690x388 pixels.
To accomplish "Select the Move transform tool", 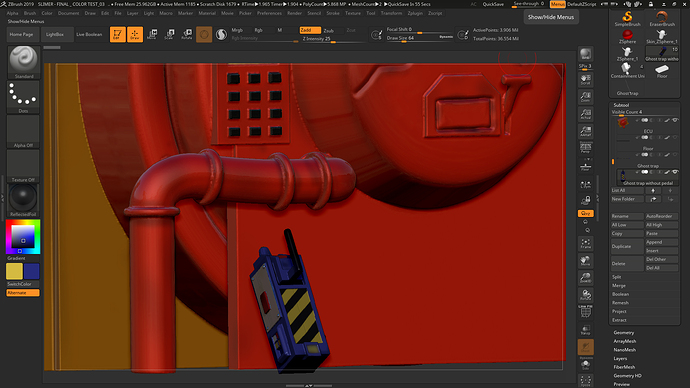I will 152,34.
